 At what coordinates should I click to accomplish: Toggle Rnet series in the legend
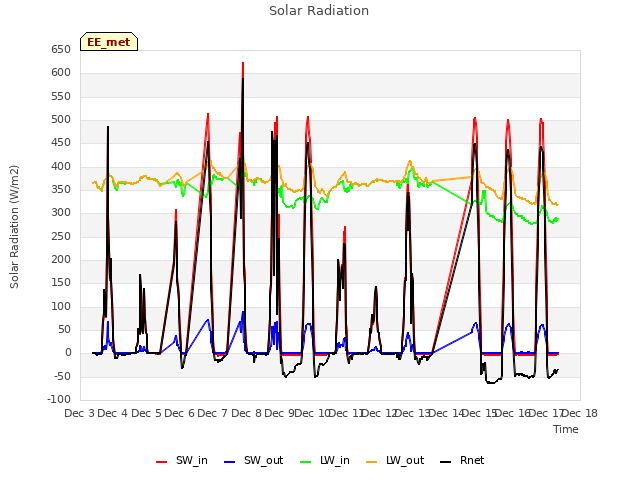[x=462, y=460]
